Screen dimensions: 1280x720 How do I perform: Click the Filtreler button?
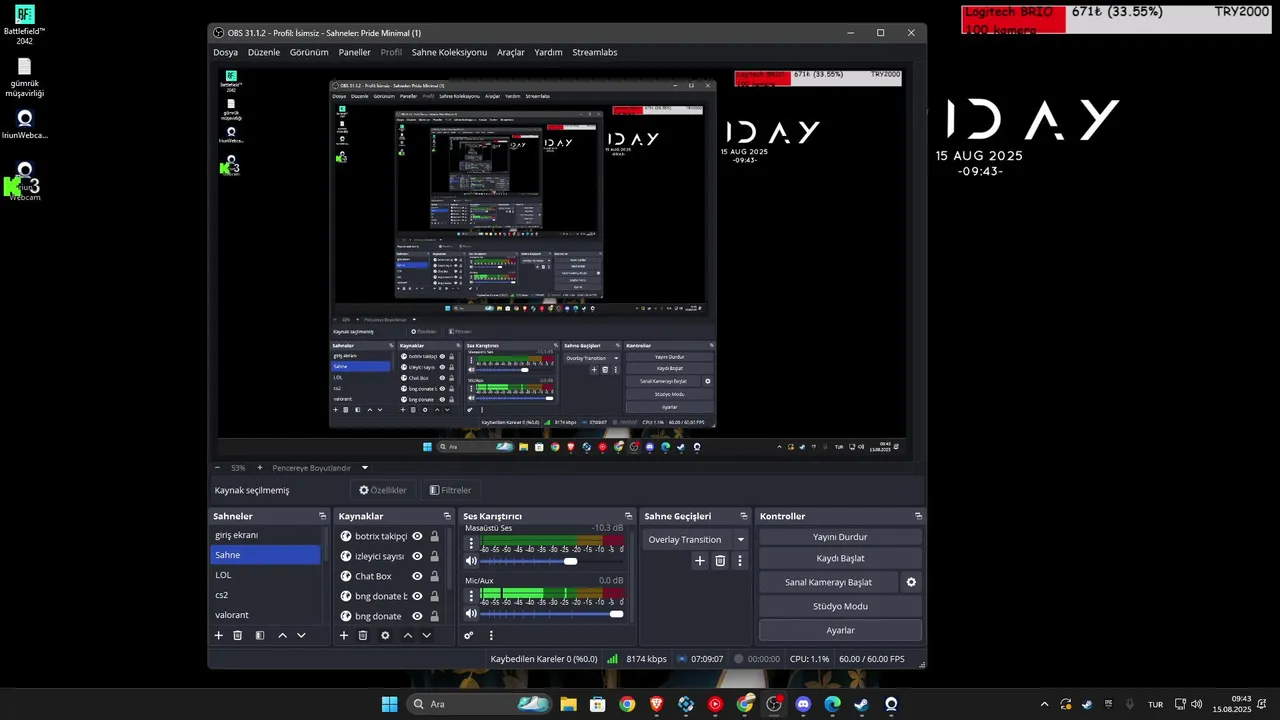pyautogui.click(x=450, y=490)
